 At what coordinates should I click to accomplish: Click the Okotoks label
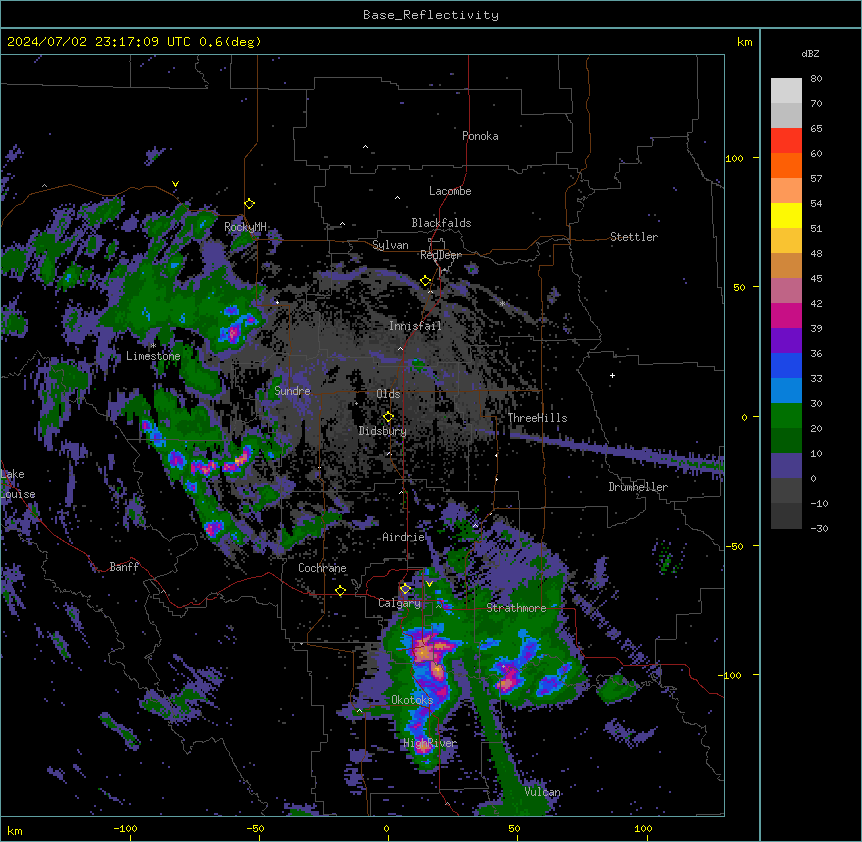tap(412, 700)
